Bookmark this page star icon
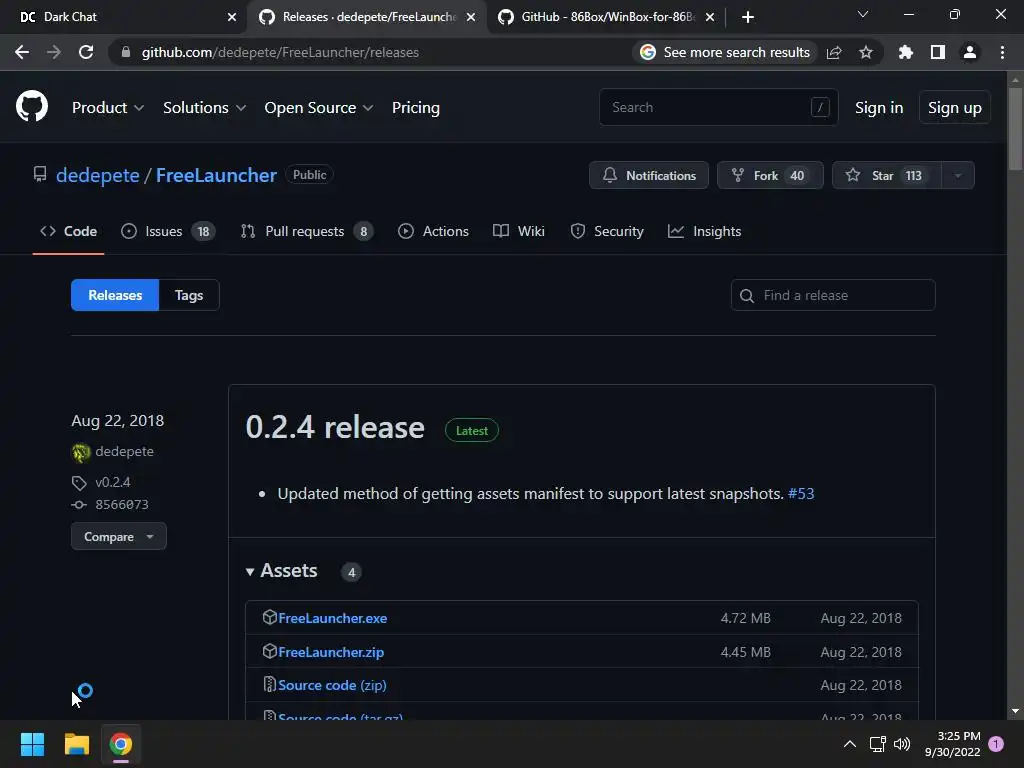 point(866,52)
